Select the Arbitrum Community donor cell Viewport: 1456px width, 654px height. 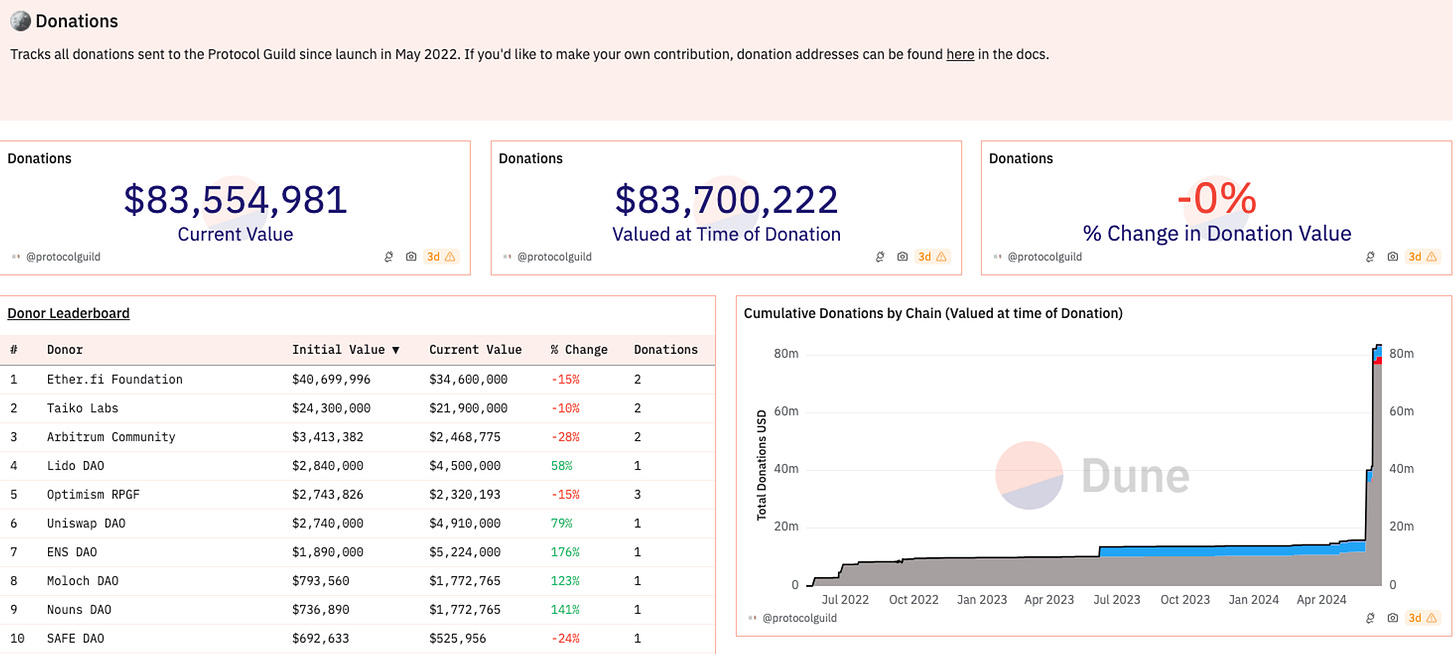(111, 437)
